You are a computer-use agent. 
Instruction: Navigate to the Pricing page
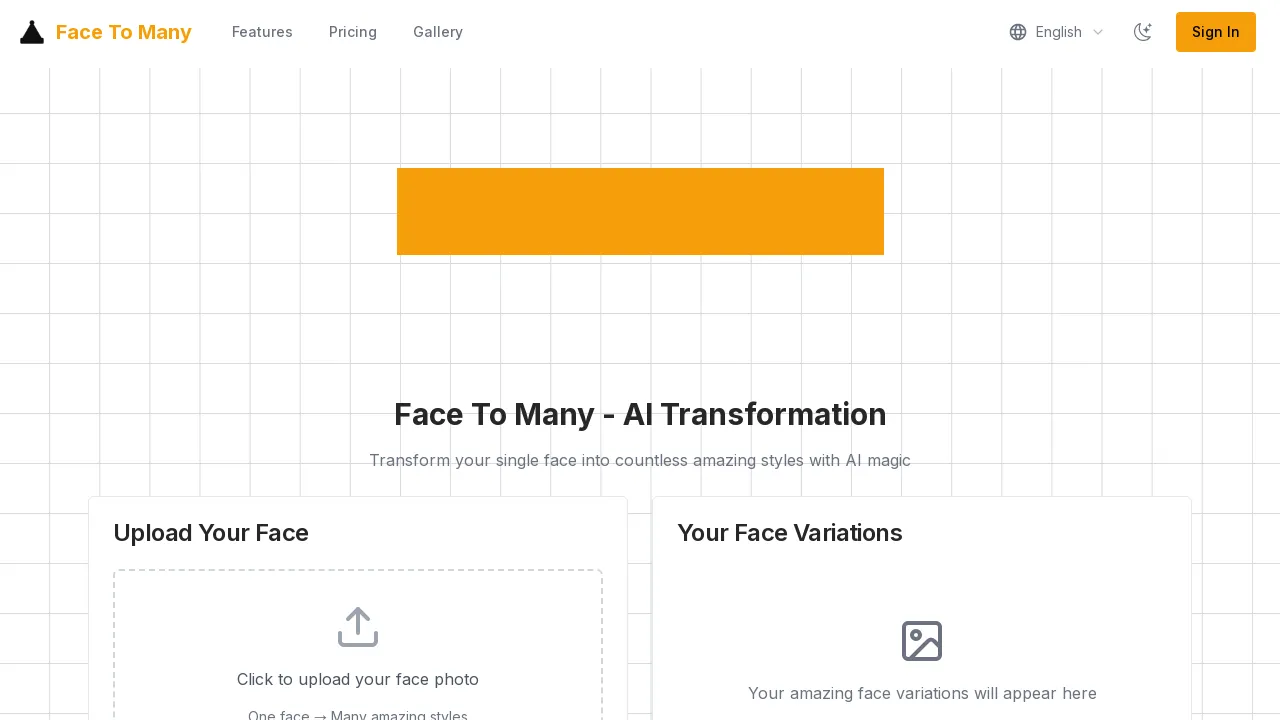pyautogui.click(x=353, y=32)
